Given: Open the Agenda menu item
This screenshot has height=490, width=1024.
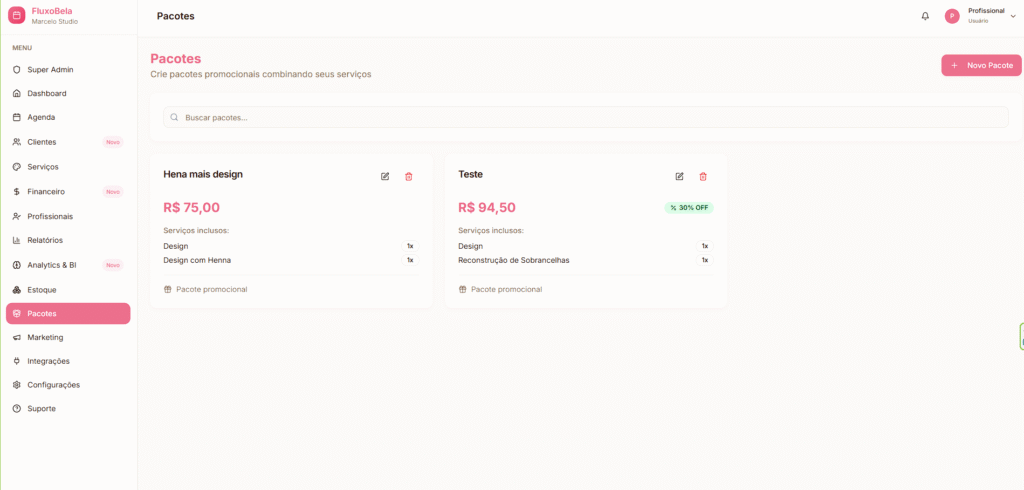Looking at the screenshot, I should point(41,117).
